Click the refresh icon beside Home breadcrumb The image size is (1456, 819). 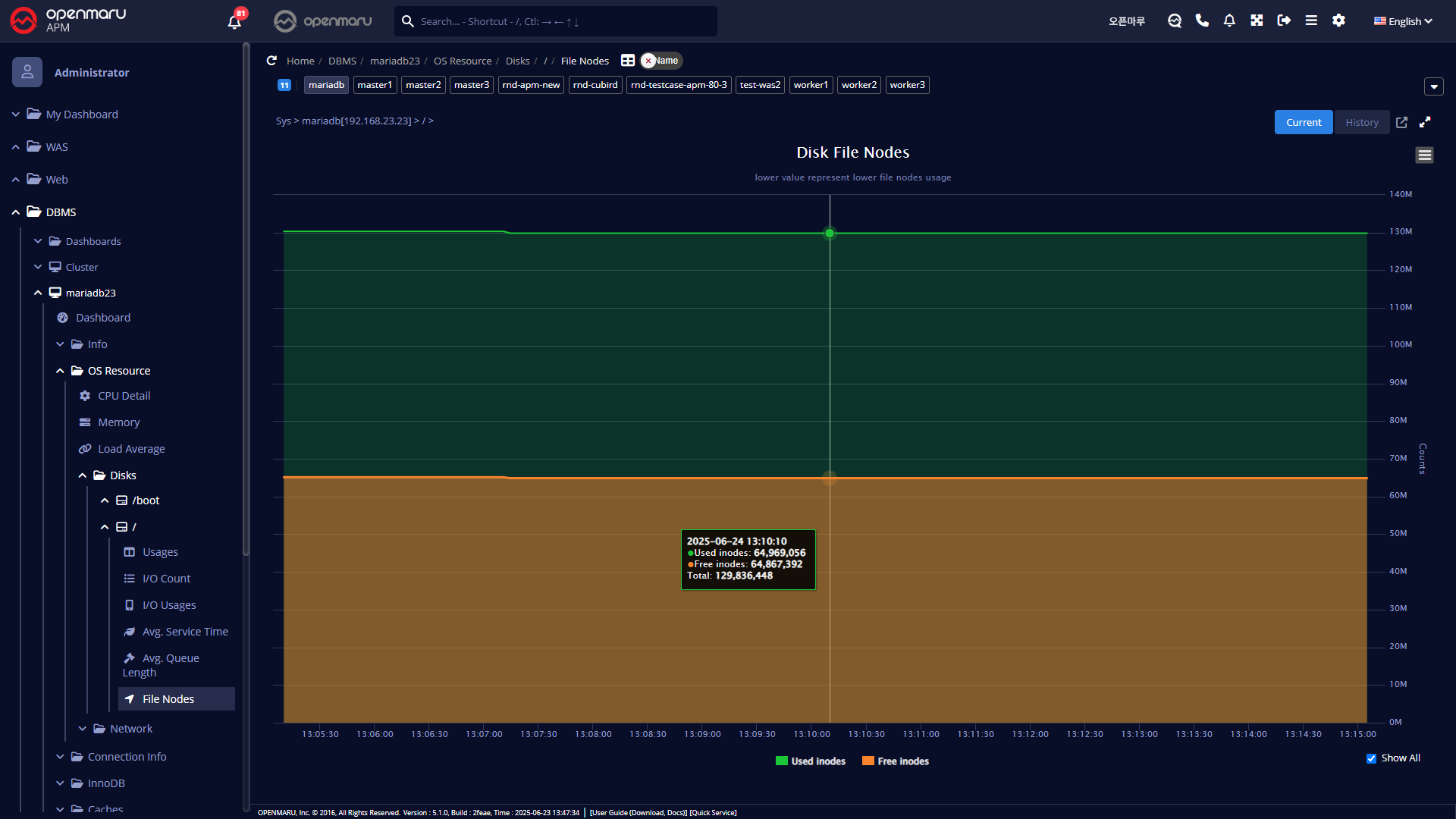(x=271, y=61)
